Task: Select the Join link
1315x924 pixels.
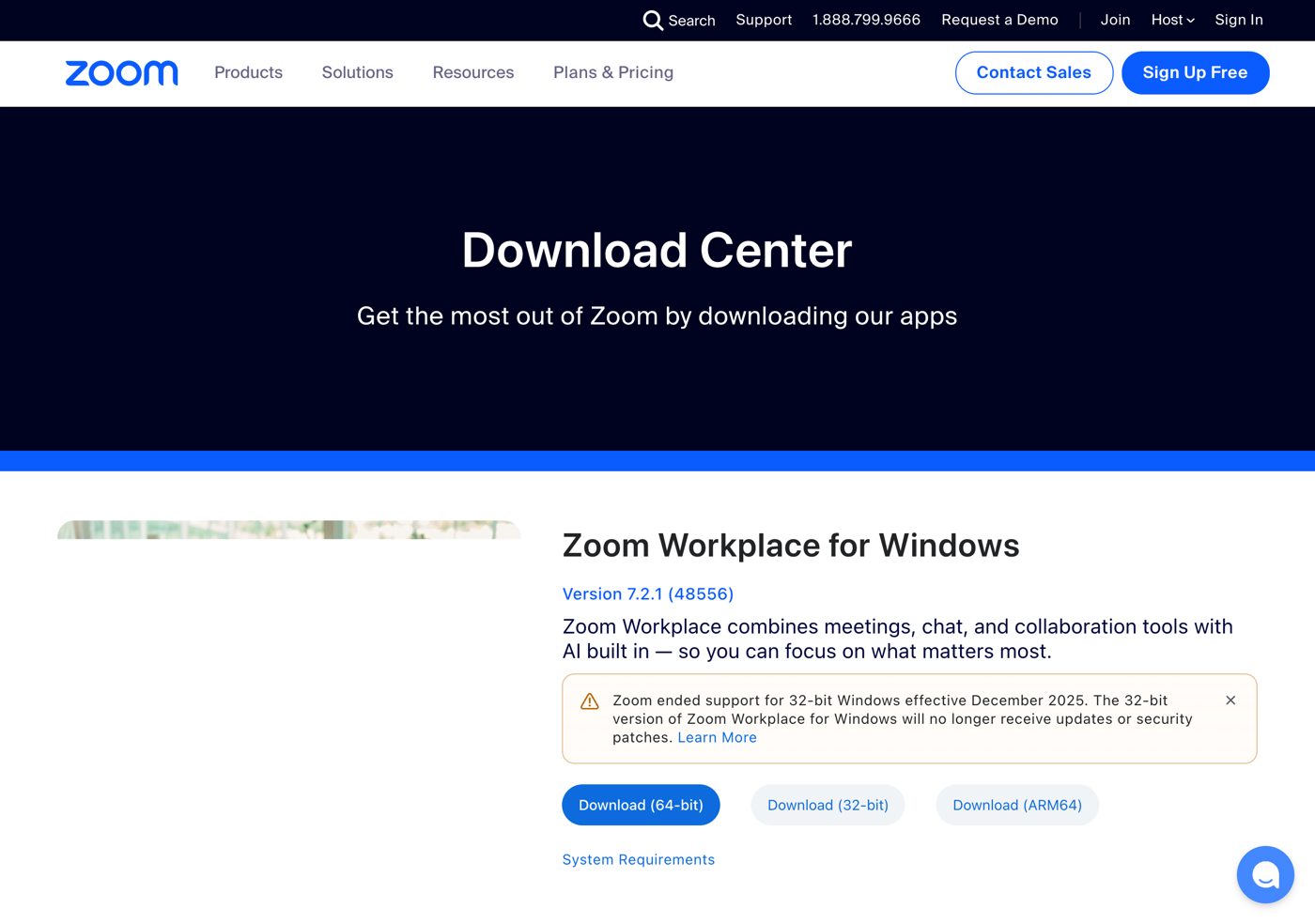Action: coord(1115,20)
